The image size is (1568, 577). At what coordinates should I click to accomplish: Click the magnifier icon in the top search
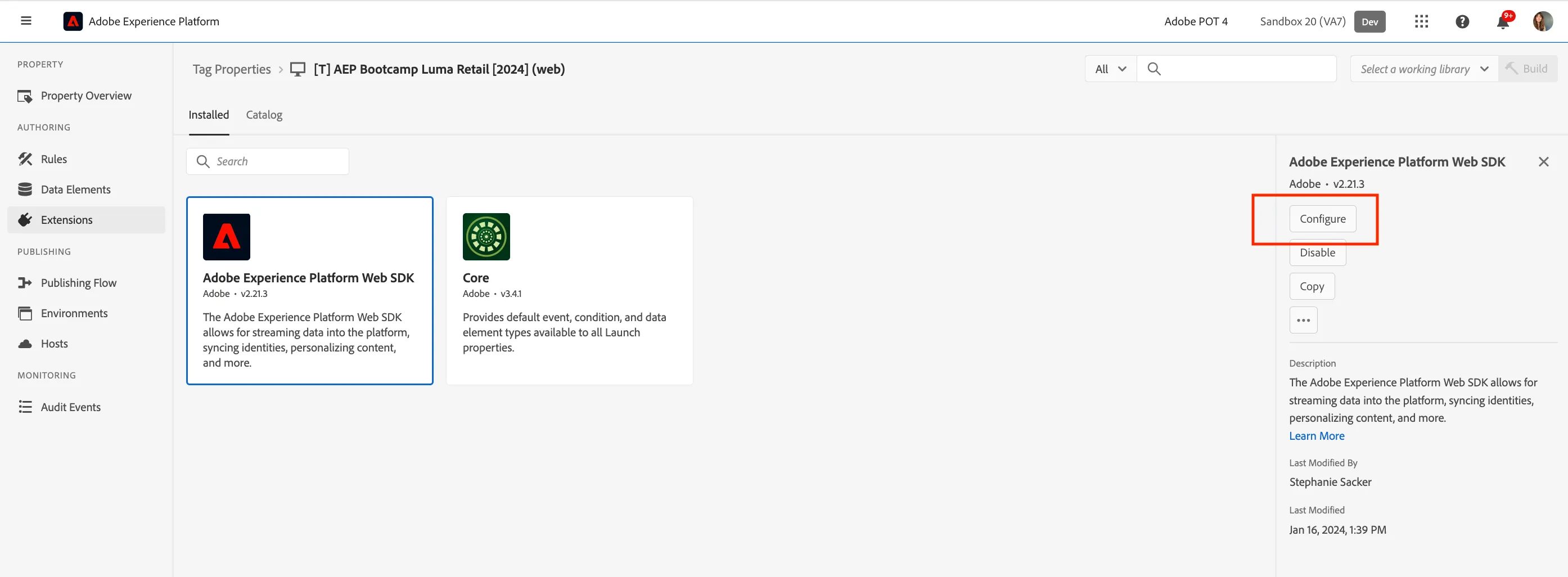pos(1154,69)
